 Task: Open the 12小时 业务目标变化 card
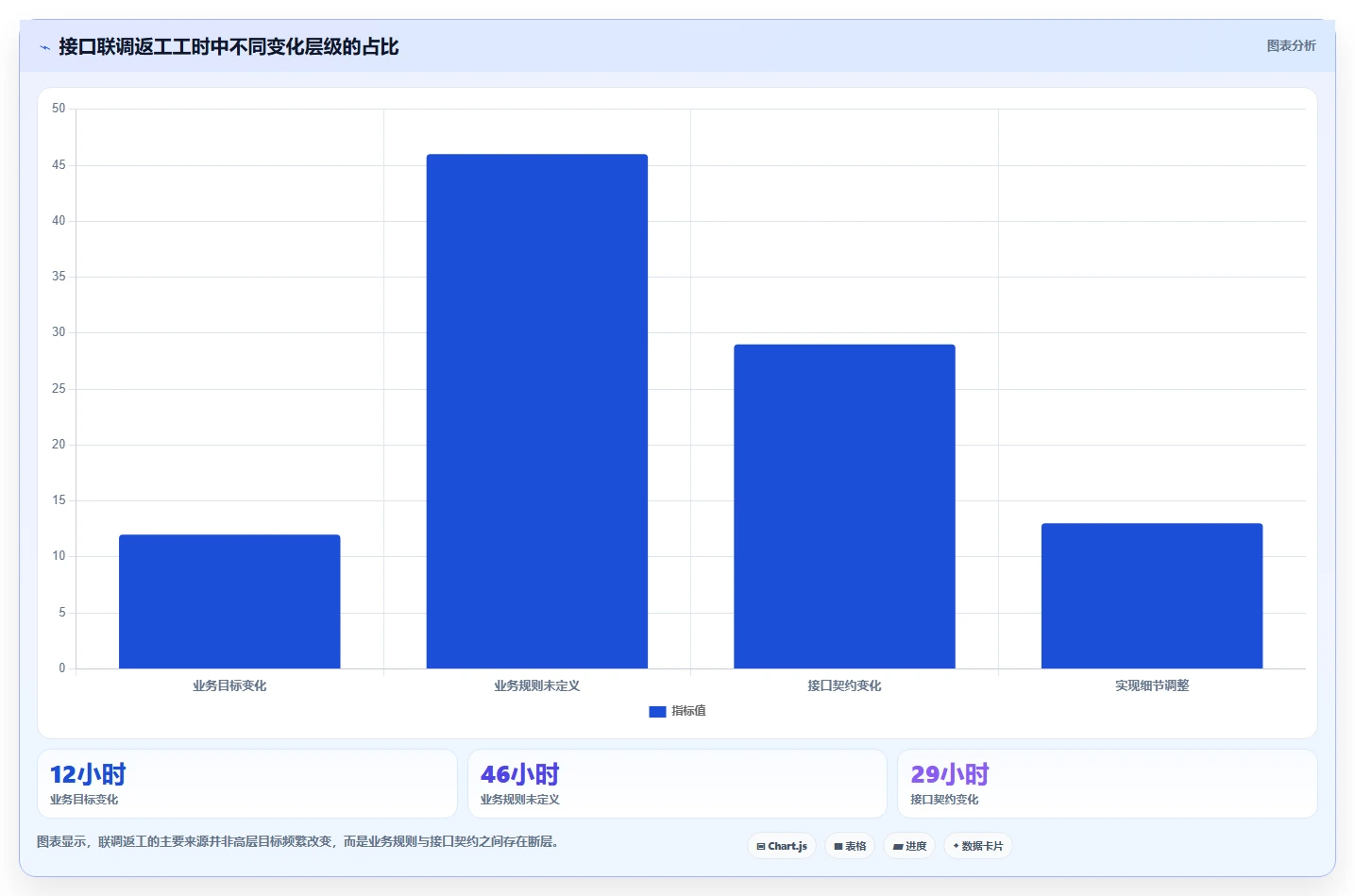point(247,784)
